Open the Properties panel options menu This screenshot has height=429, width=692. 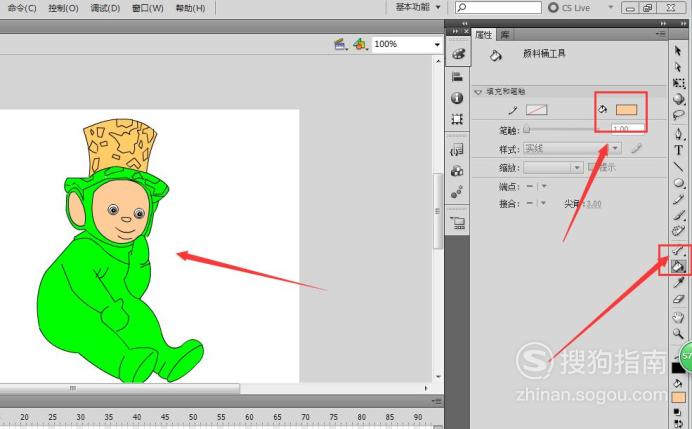click(661, 34)
